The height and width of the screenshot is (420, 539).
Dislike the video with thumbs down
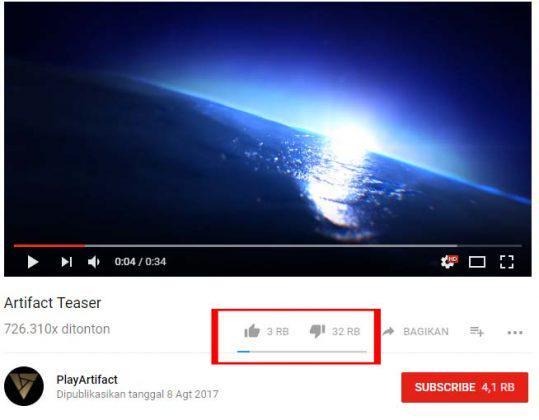pos(317,331)
